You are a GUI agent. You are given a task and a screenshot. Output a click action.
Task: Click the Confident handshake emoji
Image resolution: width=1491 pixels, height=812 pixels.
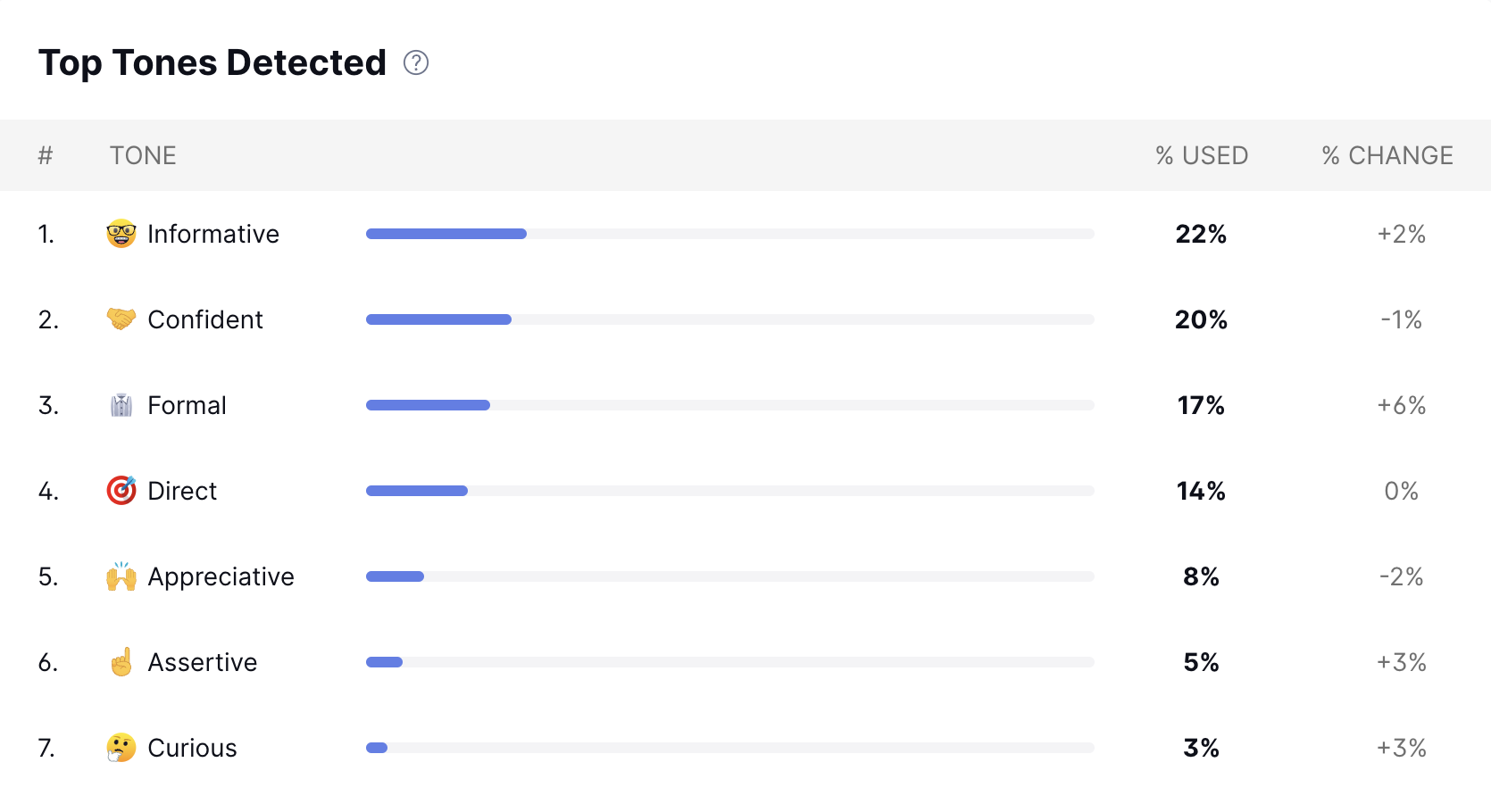[x=121, y=319]
